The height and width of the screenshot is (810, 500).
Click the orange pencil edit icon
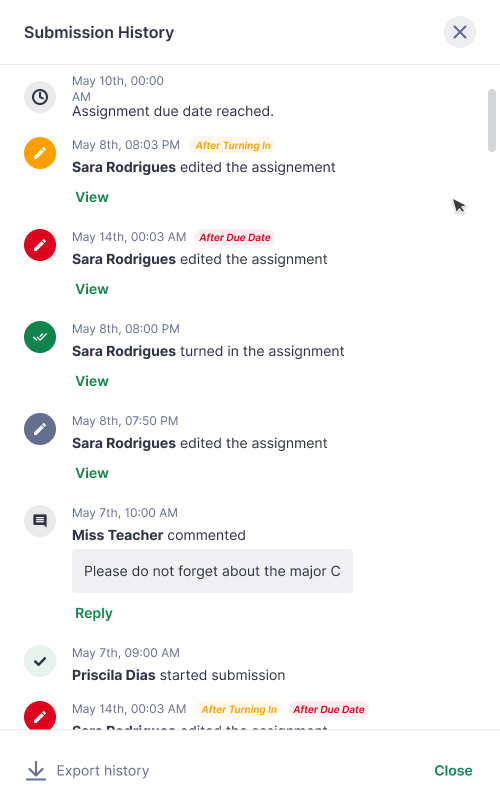(40, 153)
